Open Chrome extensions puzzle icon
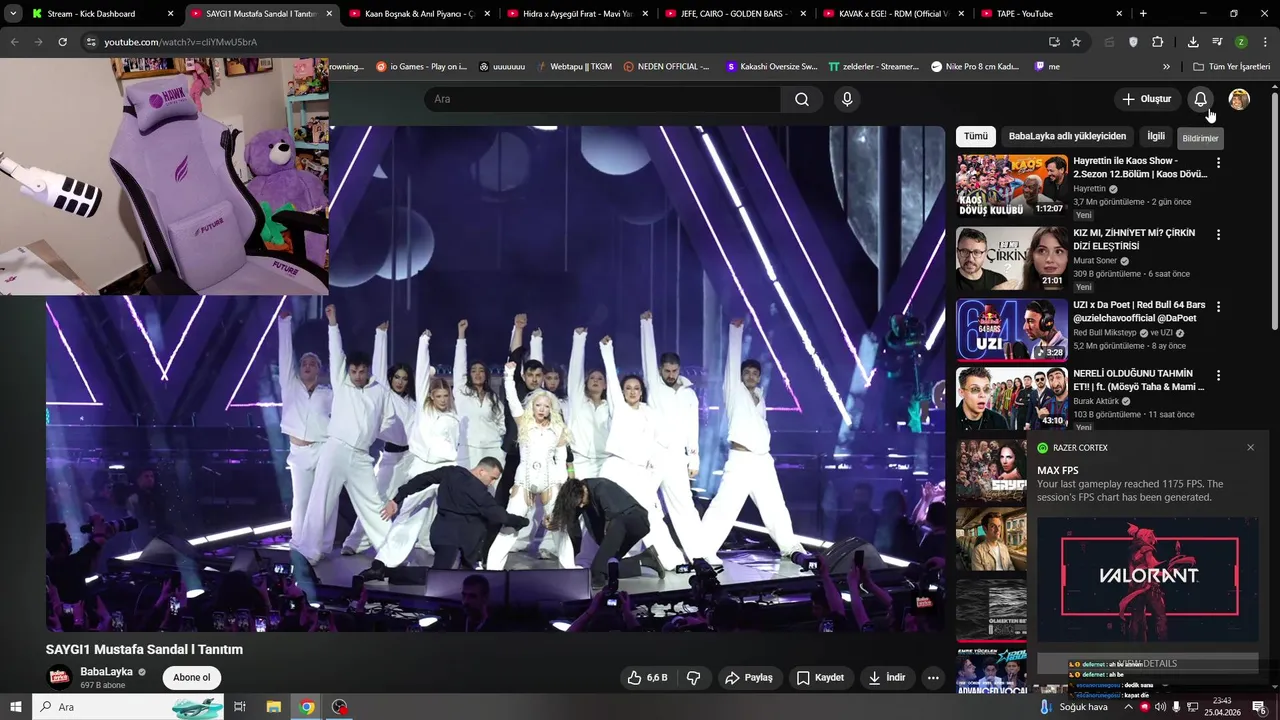The image size is (1280, 720). (x=1157, y=42)
